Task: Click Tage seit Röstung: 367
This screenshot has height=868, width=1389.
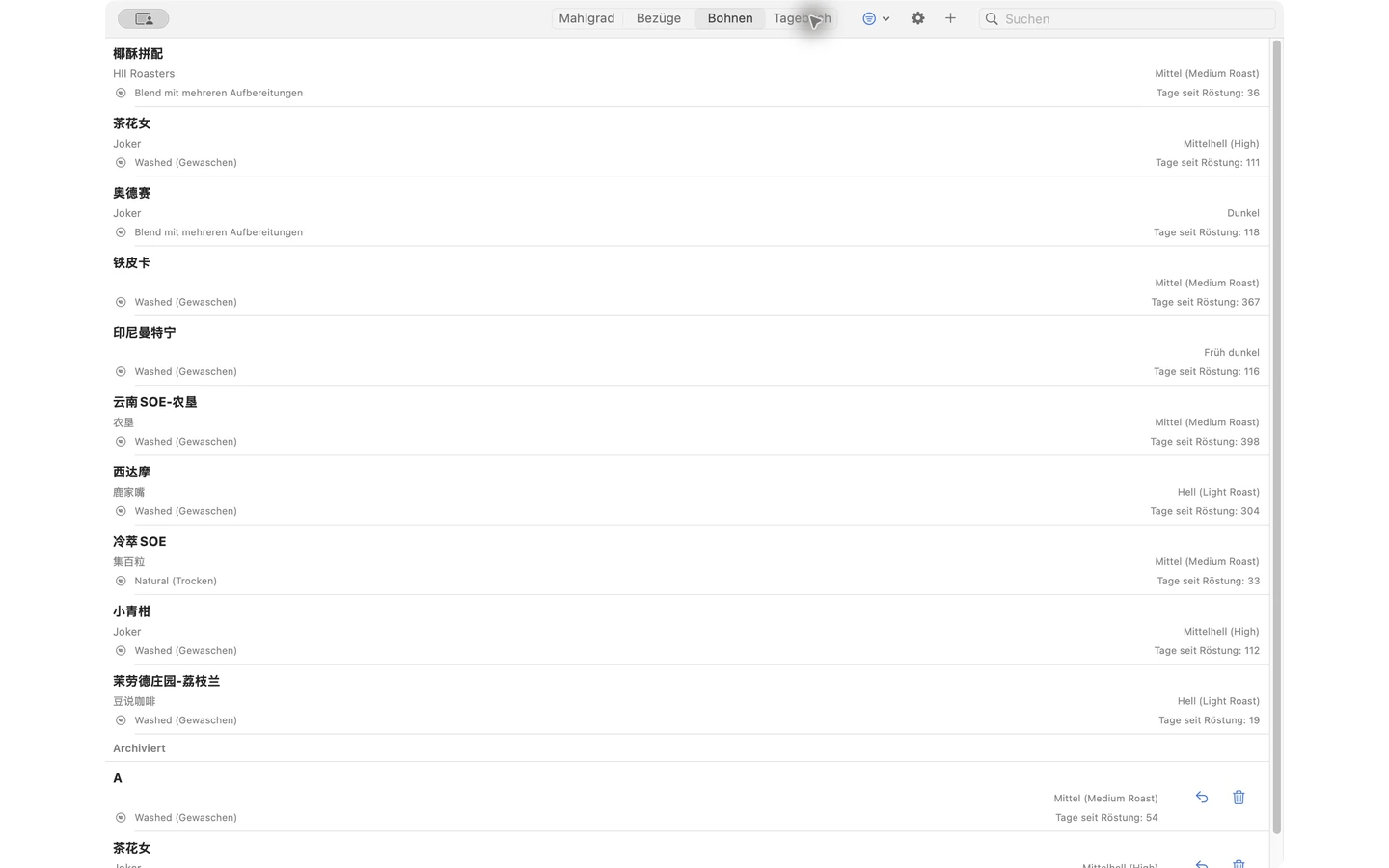Action: [x=1206, y=302]
